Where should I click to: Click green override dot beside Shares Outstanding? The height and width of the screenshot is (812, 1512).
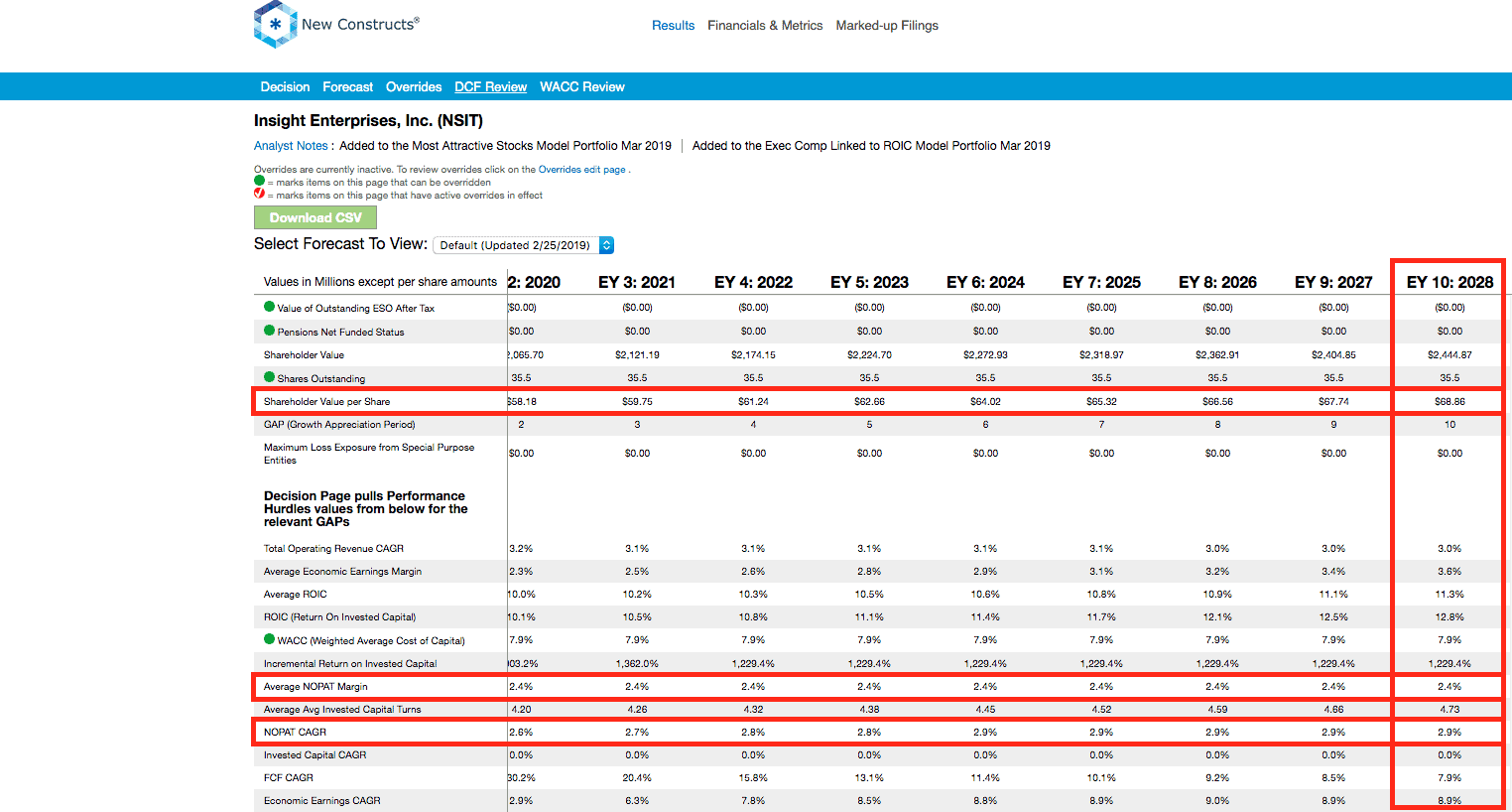tap(269, 377)
